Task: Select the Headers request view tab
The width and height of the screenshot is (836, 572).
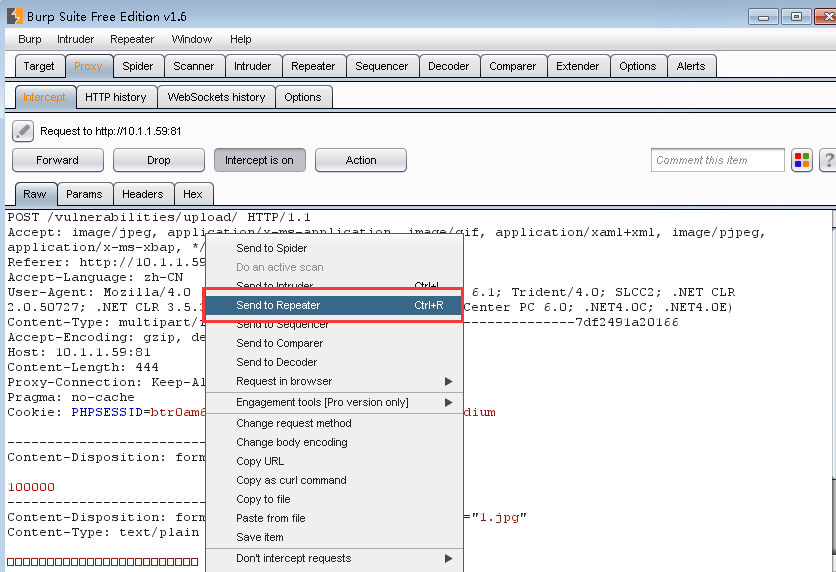Action: tap(143, 194)
